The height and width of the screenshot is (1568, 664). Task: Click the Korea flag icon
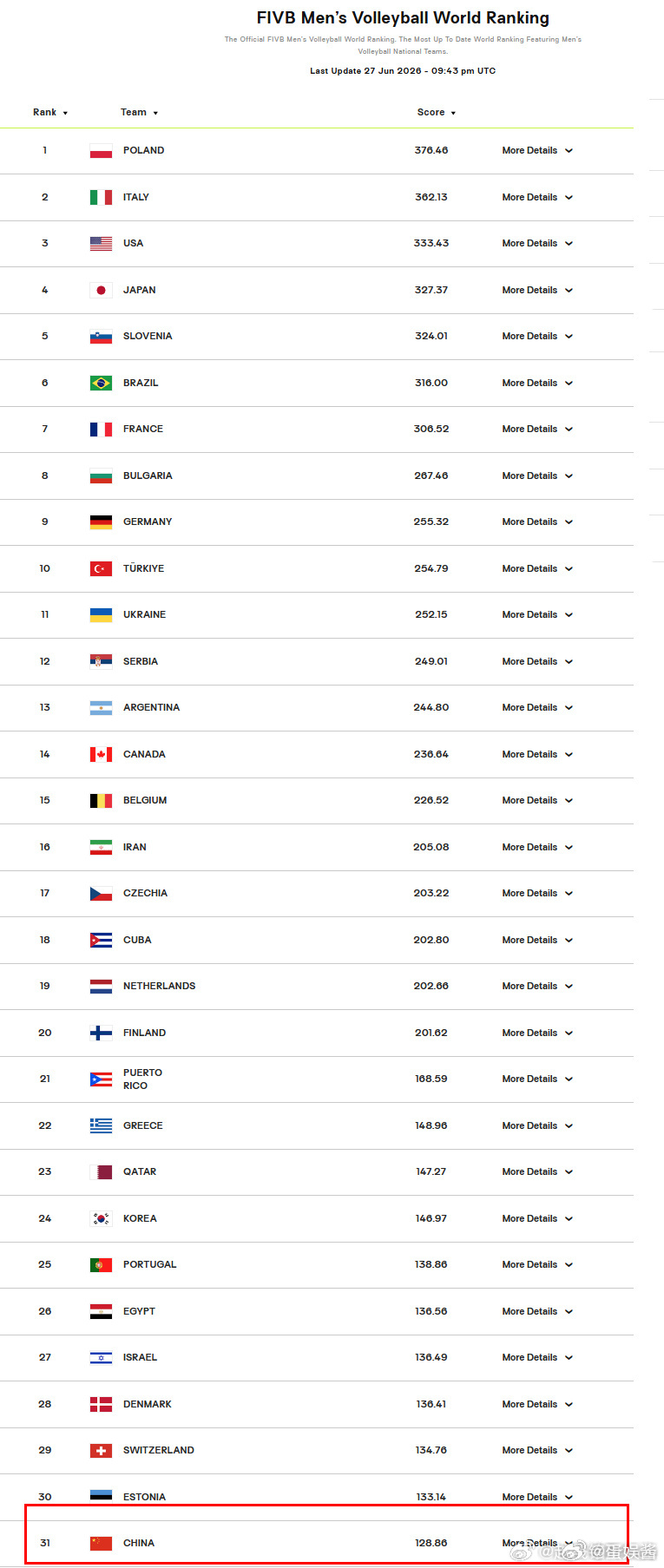click(101, 1218)
